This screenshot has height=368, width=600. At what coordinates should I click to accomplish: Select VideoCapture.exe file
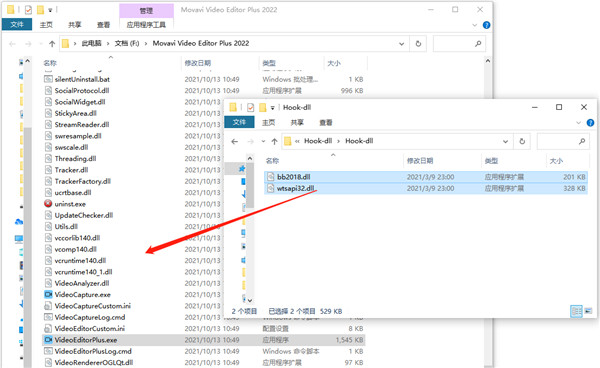pos(82,295)
